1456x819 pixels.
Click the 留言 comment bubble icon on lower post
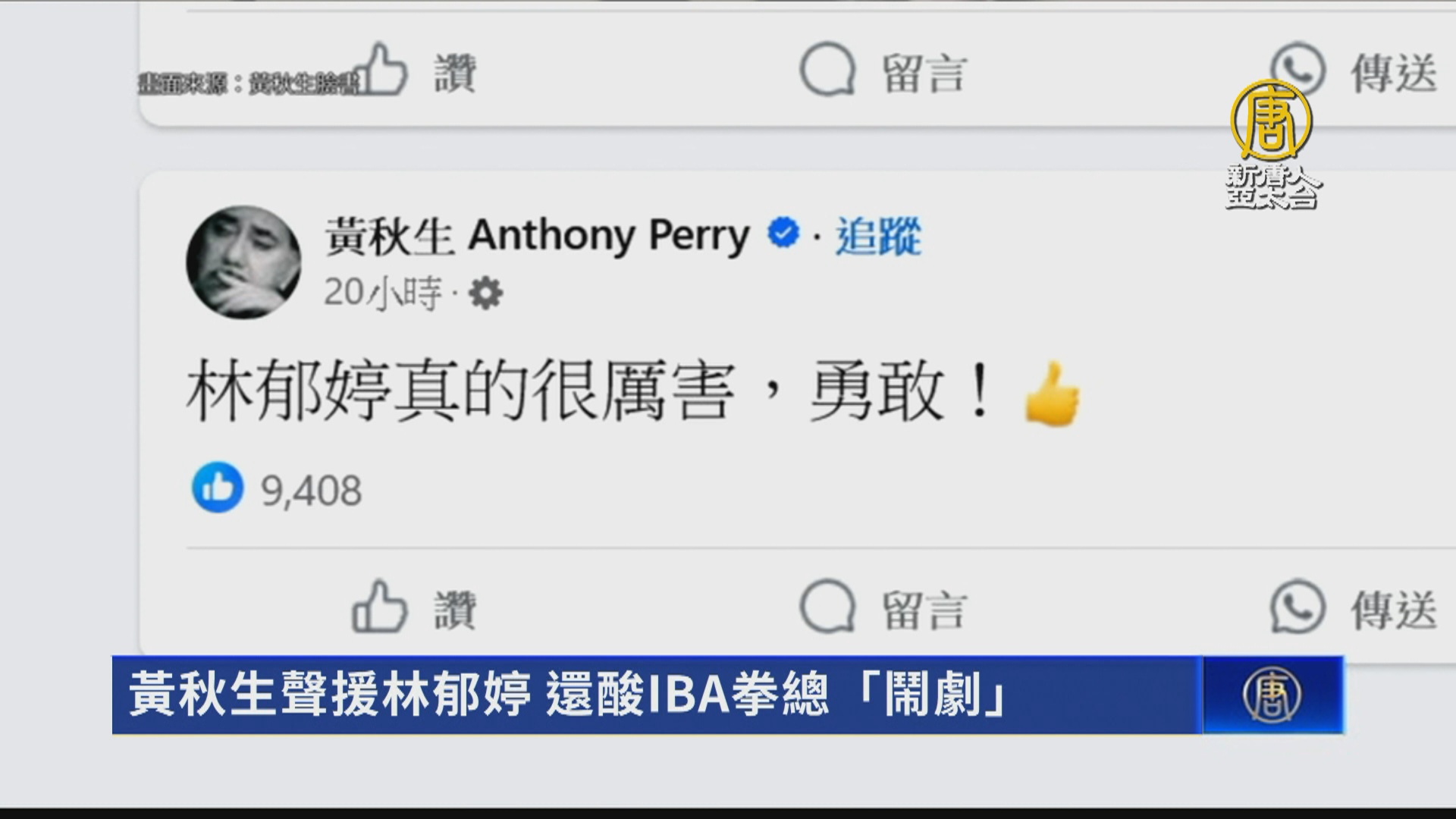827,607
